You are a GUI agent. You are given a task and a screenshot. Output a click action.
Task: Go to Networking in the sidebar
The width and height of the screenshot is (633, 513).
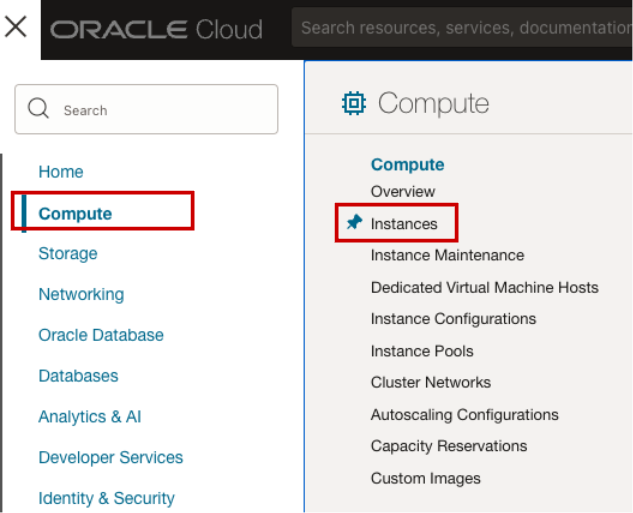pos(81,295)
